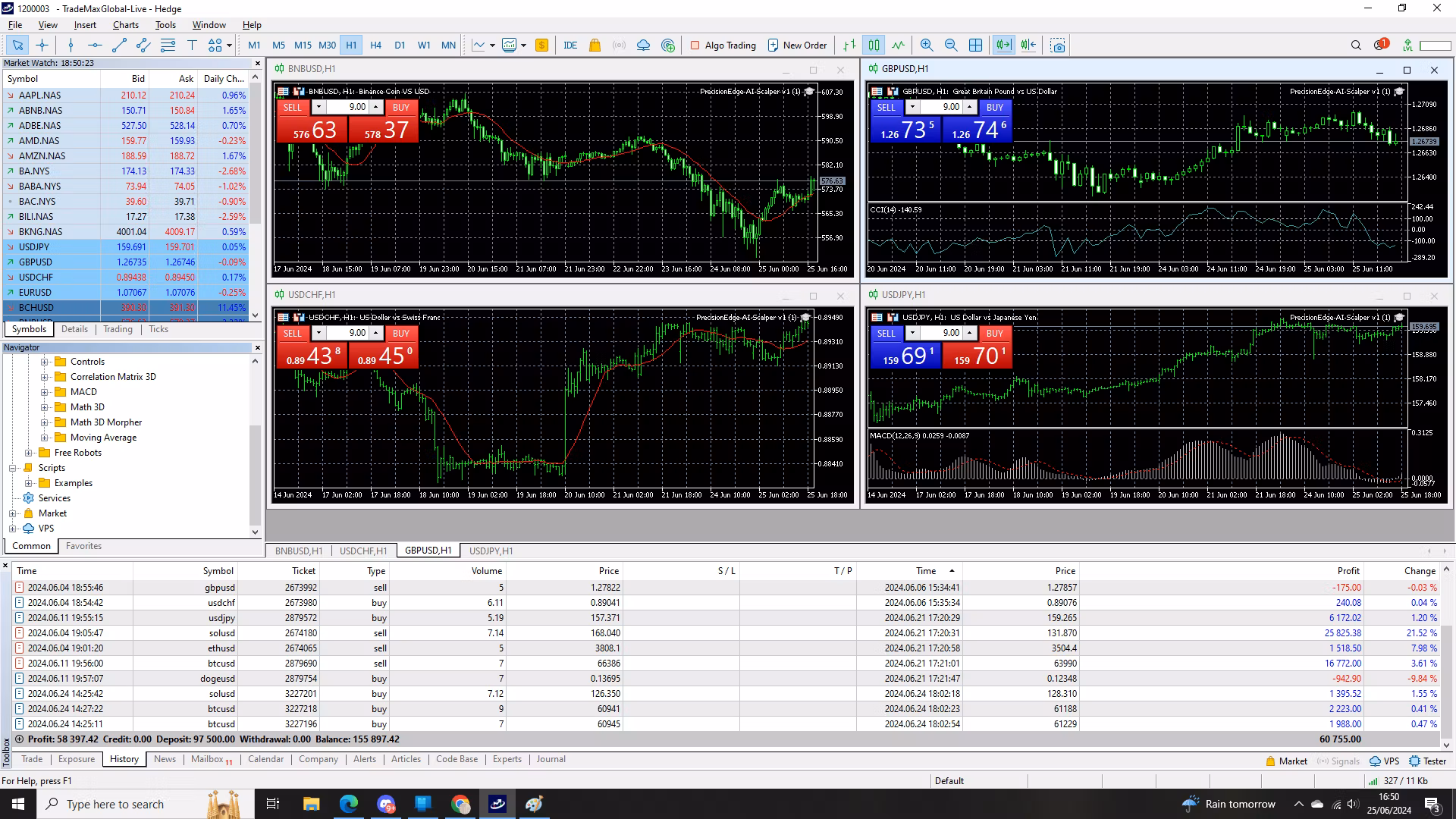Collapse the Scripts tree node
This screenshot has height=819, width=1456.
[13, 468]
